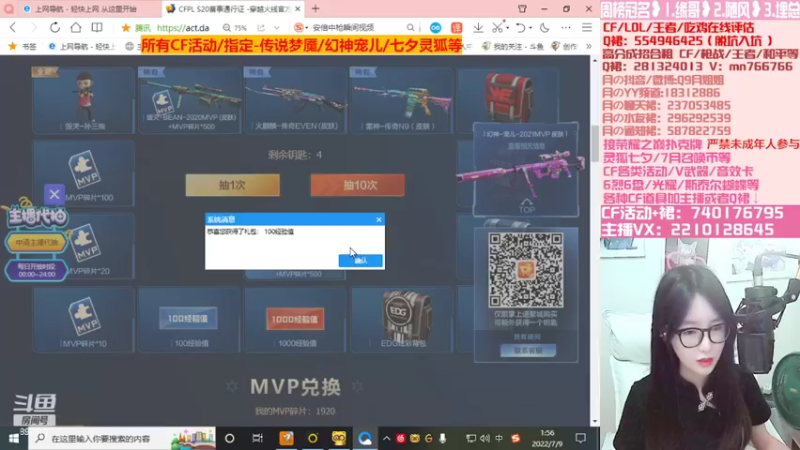
Task: Open the 创作 bookmark
Action: coord(564,46)
